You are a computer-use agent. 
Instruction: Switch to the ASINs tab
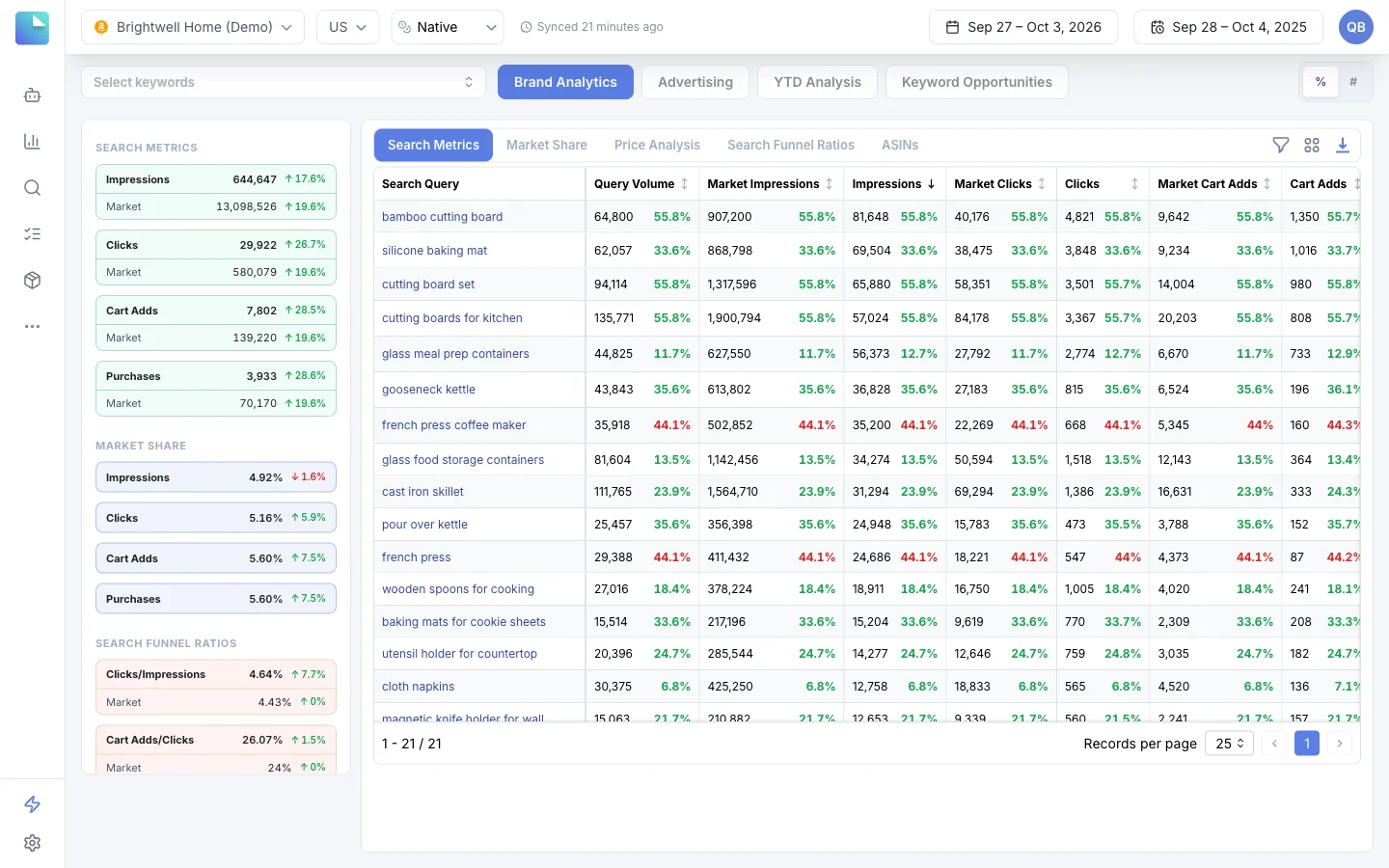pyautogui.click(x=900, y=145)
